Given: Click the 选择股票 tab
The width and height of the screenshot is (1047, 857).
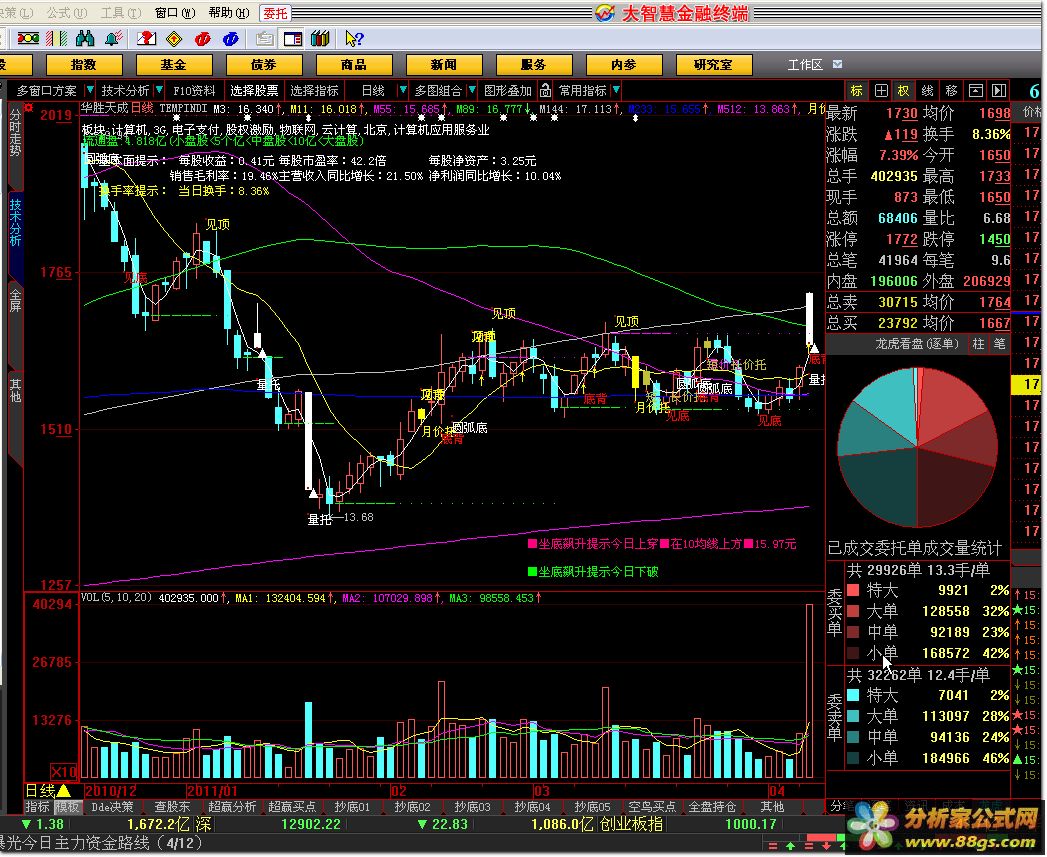Looking at the screenshot, I should pyautogui.click(x=254, y=90).
